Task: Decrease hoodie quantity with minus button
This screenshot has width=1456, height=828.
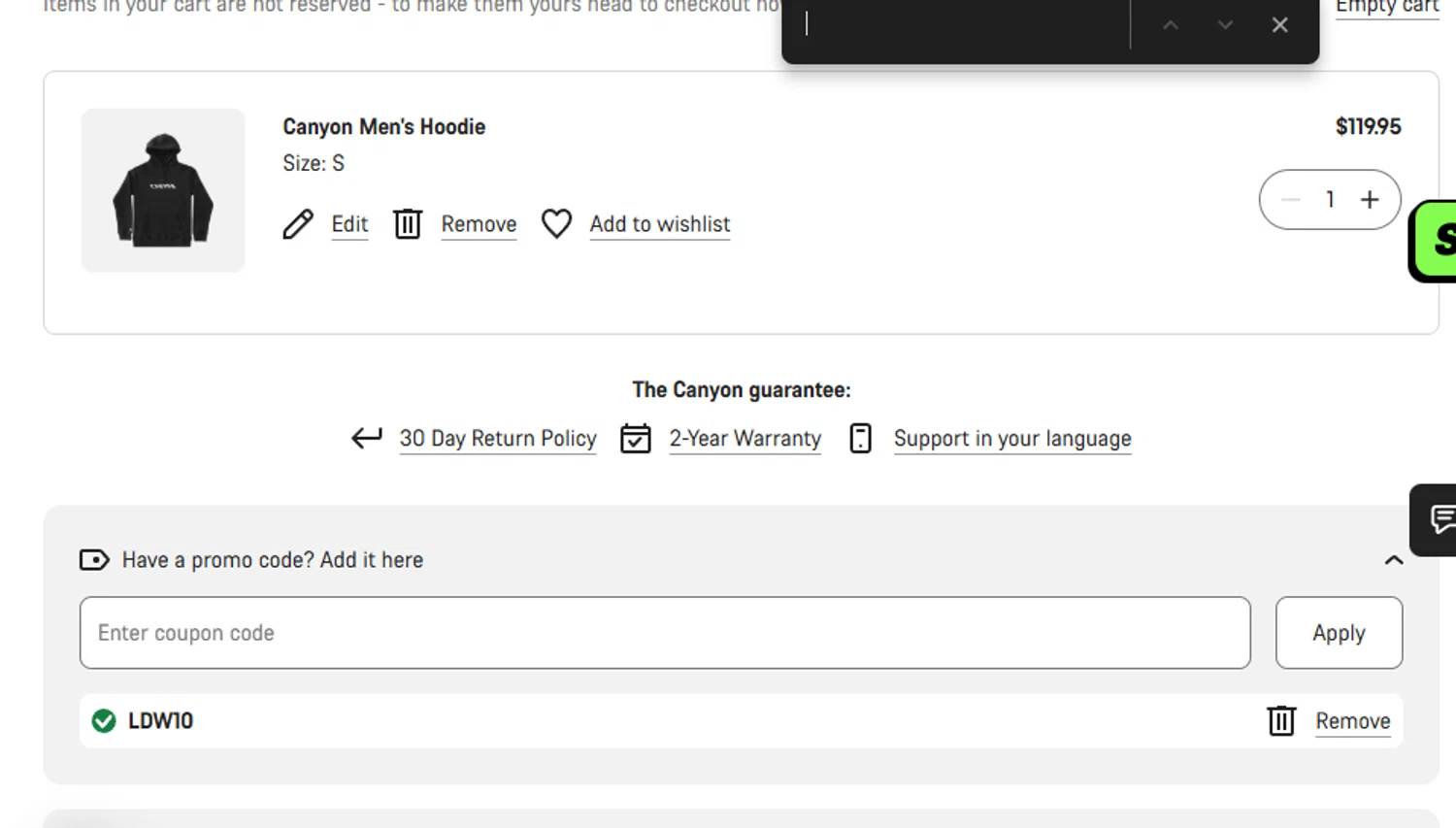Action: (1290, 200)
